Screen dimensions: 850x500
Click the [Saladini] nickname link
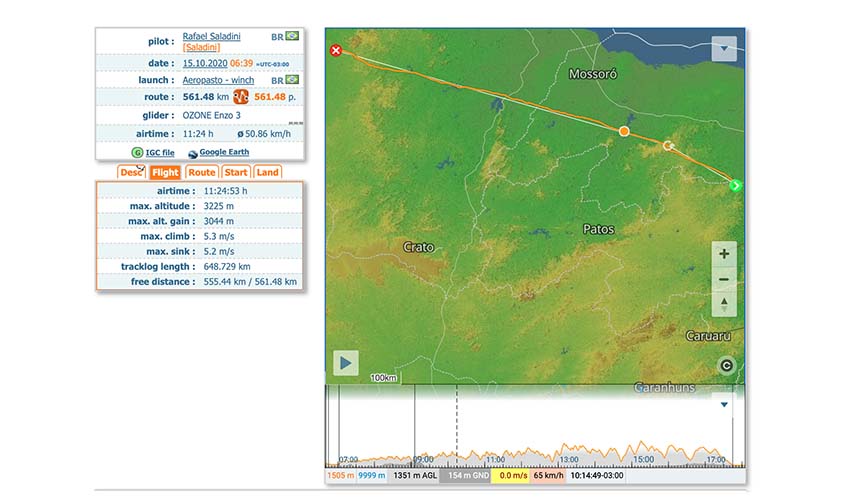[x=201, y=47]
